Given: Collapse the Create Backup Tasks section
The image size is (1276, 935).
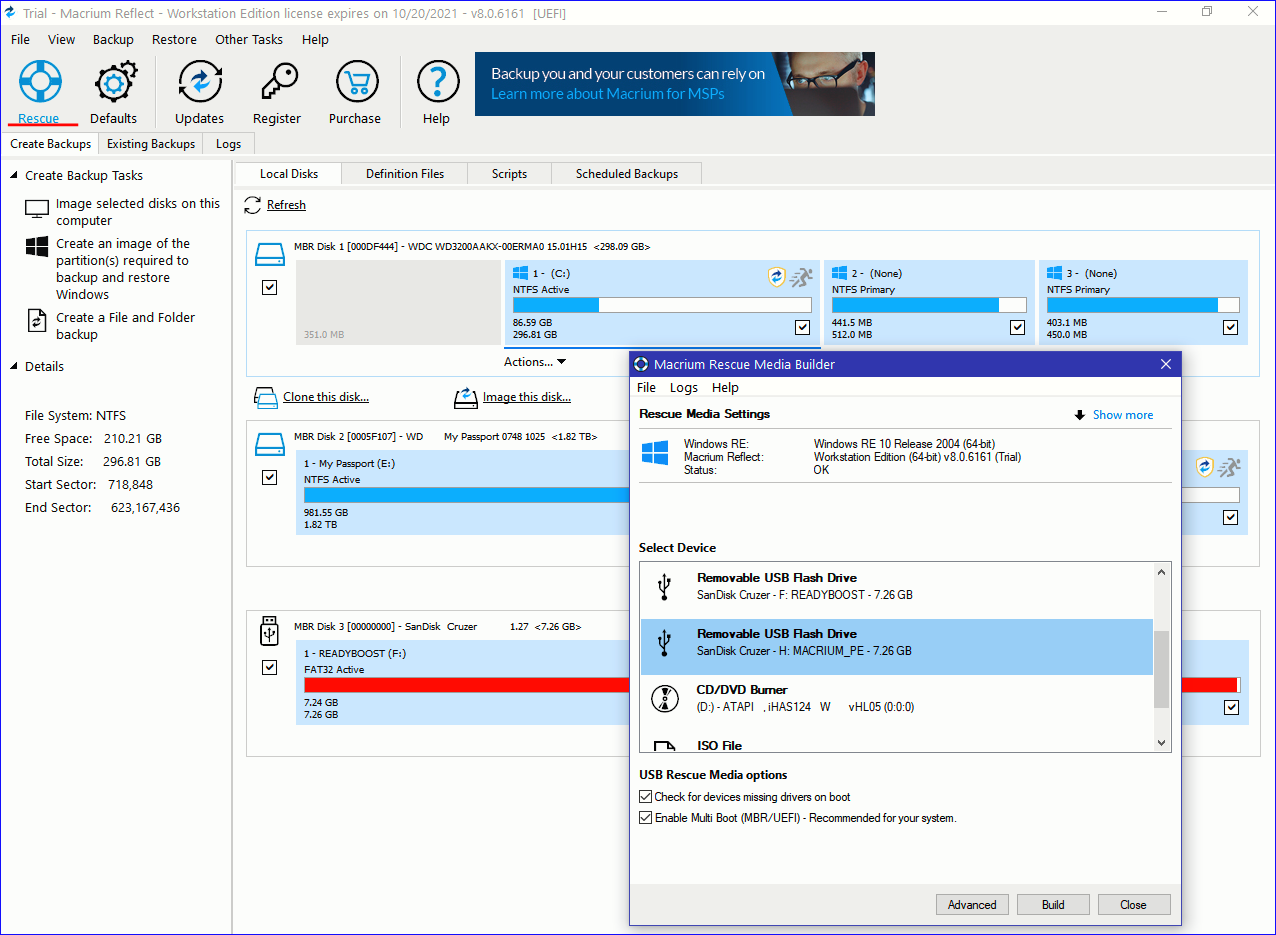Looking at the screenshot, I should tap(15, 175).
